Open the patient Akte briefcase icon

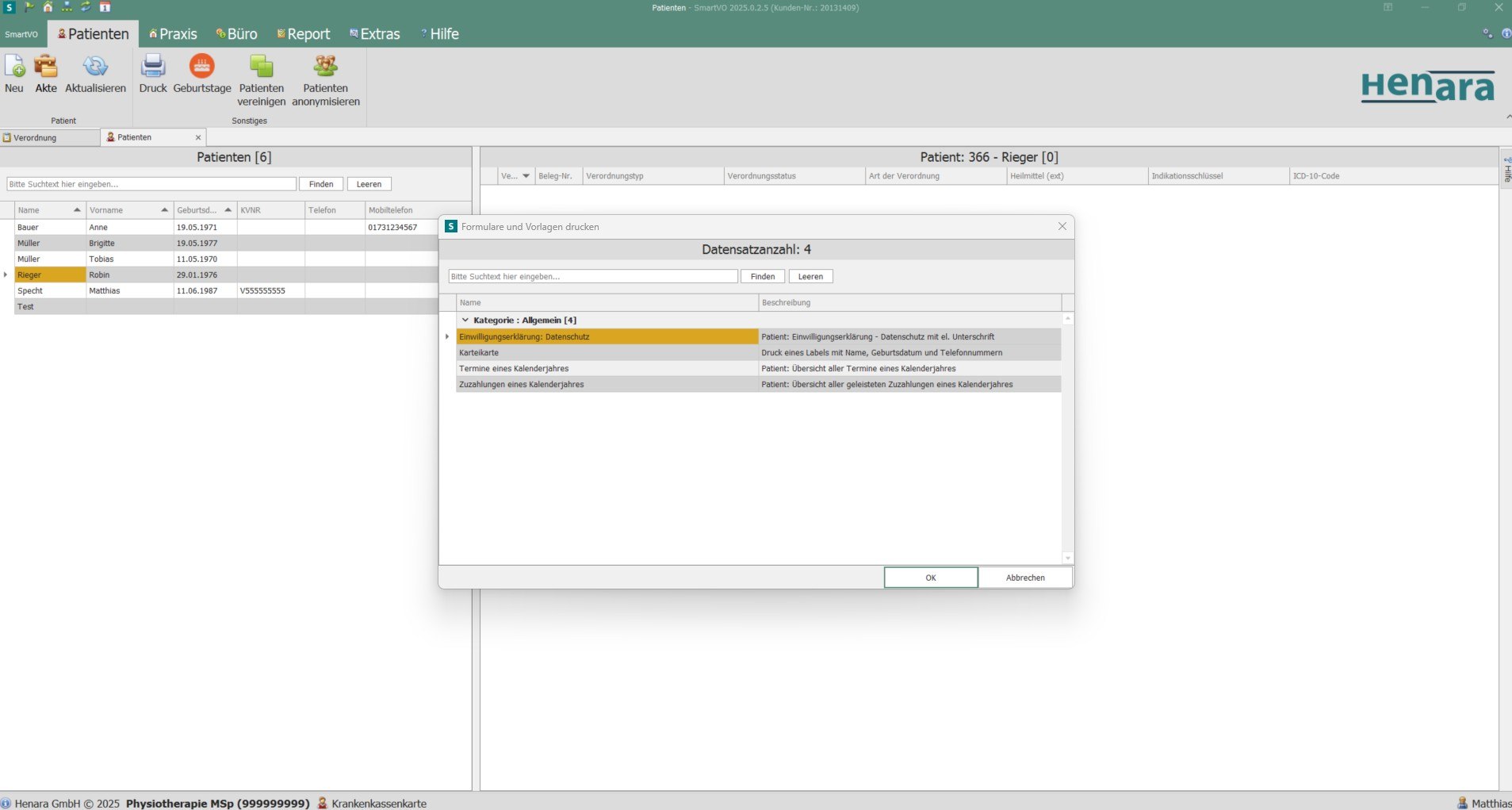(46, 67)
